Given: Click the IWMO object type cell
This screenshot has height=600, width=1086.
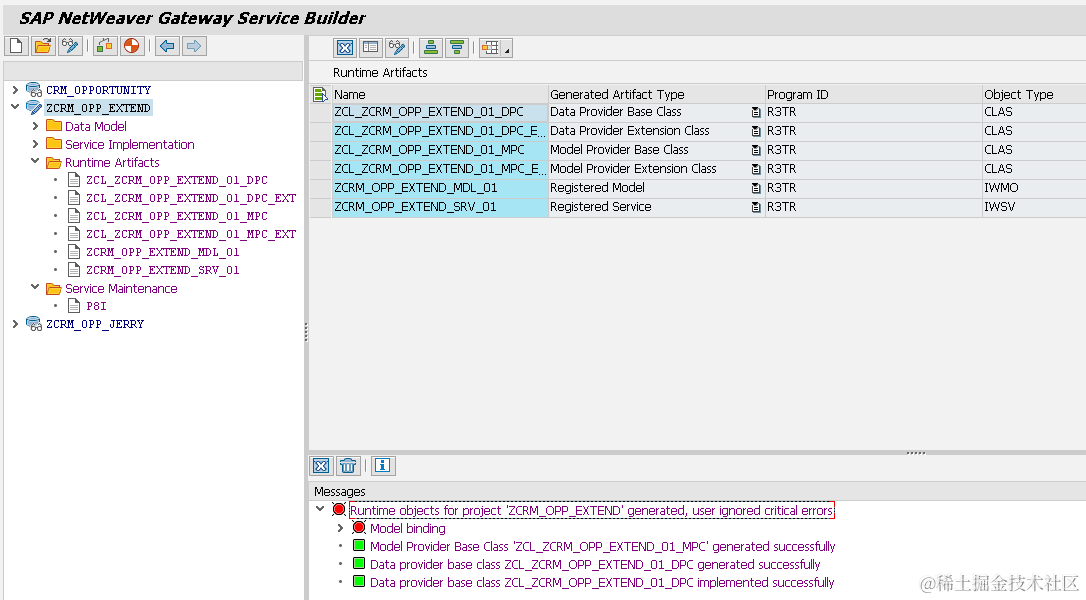Looking at the screenshot, I should click(1033, 188).
